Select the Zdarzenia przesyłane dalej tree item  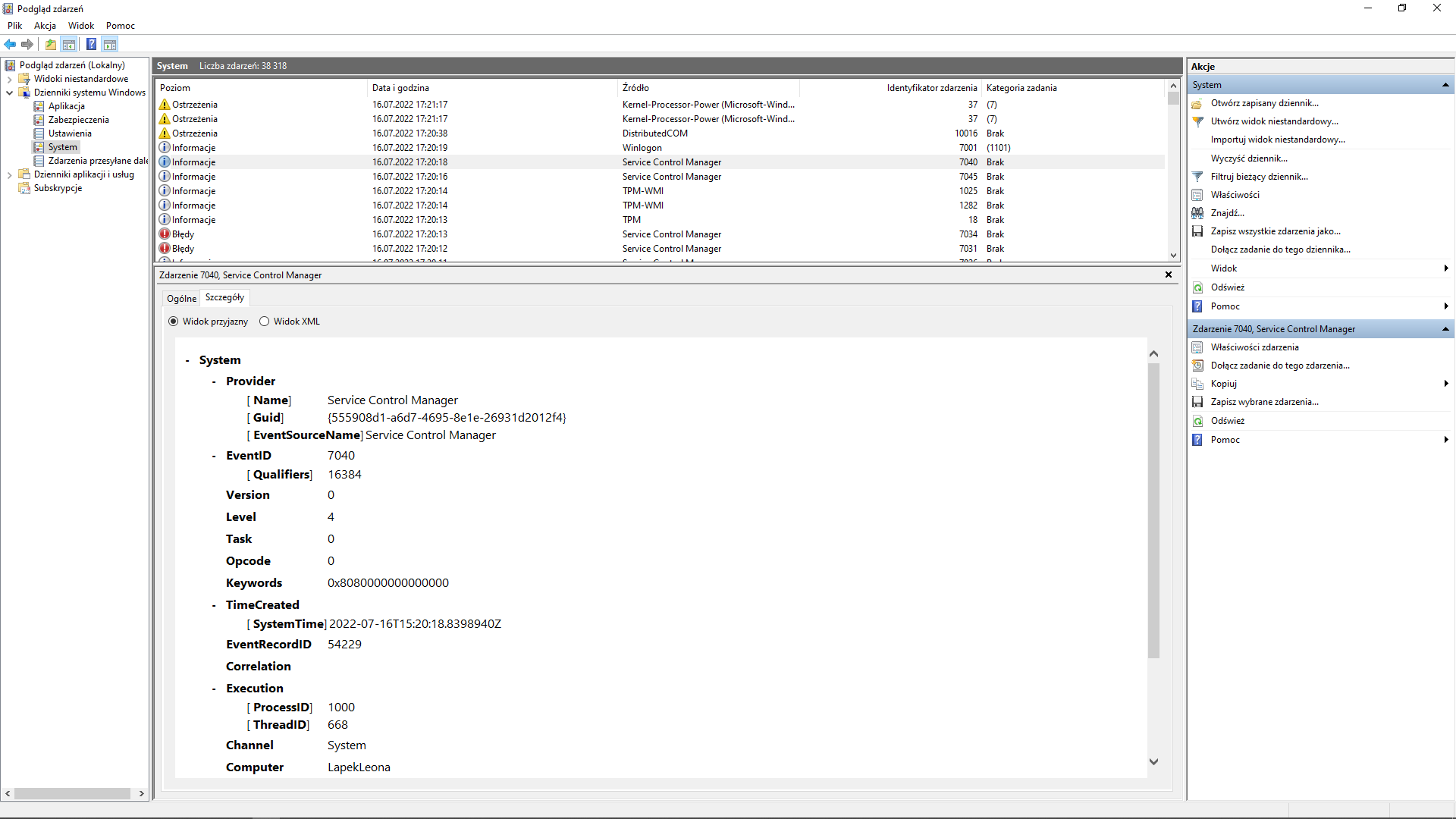click(x=98, y=161)
